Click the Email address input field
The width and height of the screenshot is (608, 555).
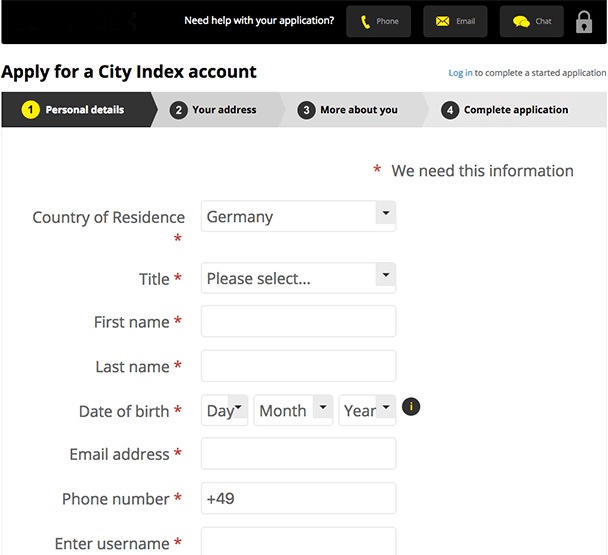(x=298, y=453)
